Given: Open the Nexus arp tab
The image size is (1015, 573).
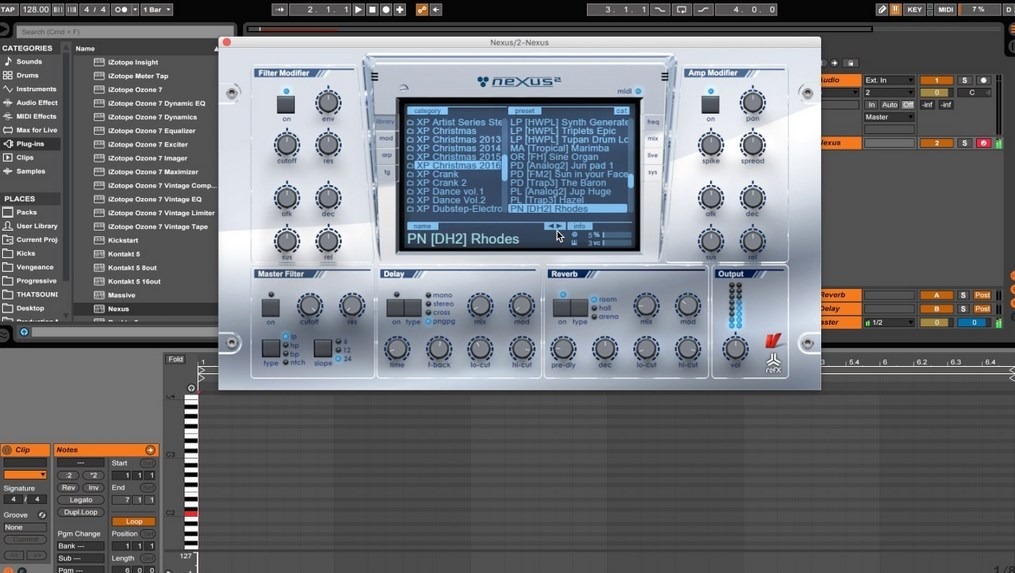Looking at the screenshot, I should (386, 155).
